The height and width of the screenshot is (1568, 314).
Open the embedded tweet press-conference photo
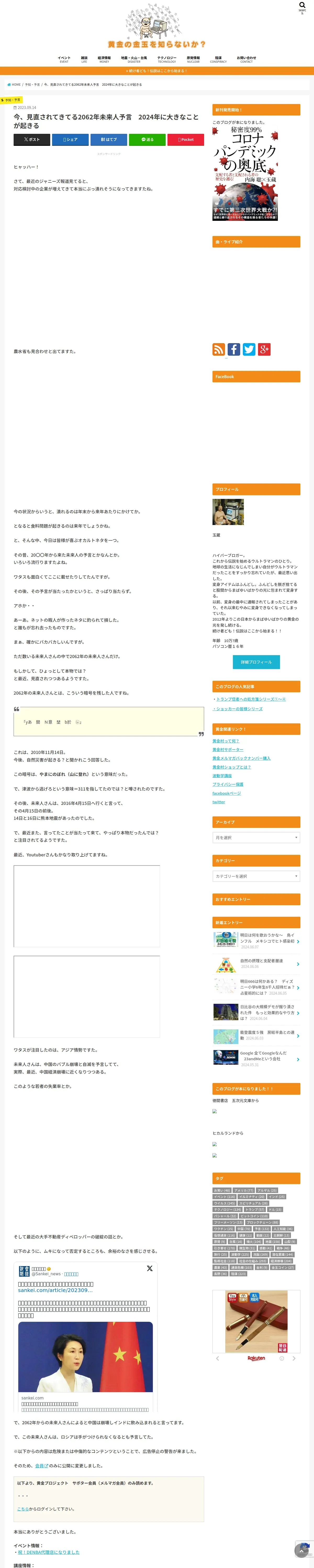[x=85, y=1357]
